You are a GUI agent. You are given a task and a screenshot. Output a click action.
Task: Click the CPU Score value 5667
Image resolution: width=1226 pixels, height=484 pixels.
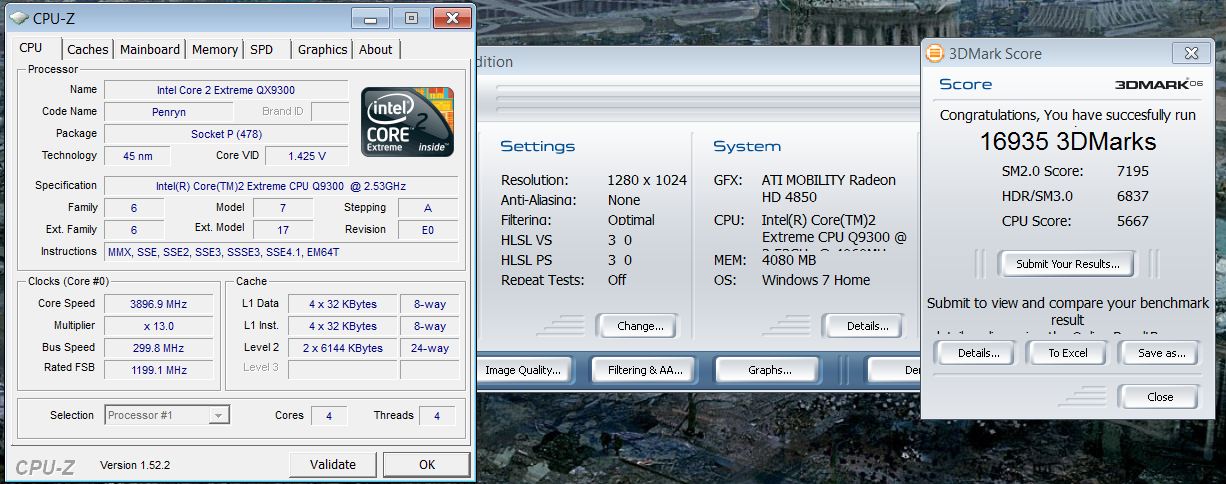1132,222
